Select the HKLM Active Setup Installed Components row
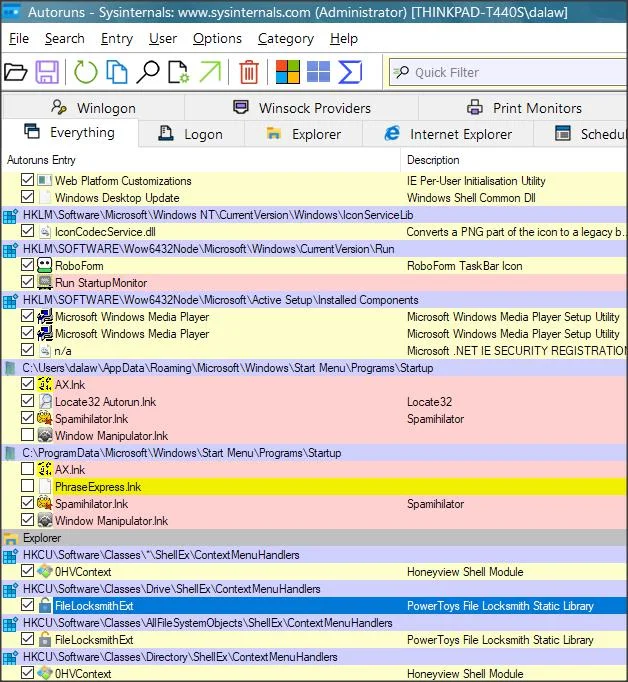This screenshot has width=628, height=682. click(x=314, y=300)
